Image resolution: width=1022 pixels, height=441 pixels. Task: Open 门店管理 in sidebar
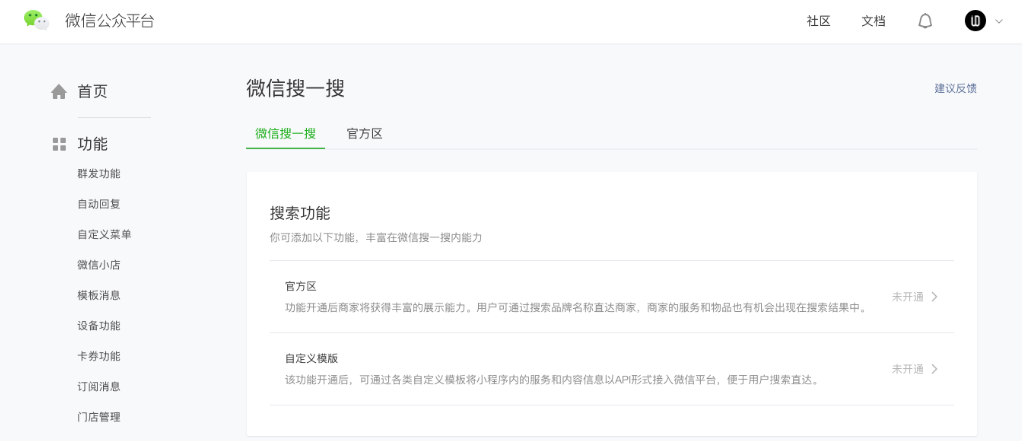[99, 417]
